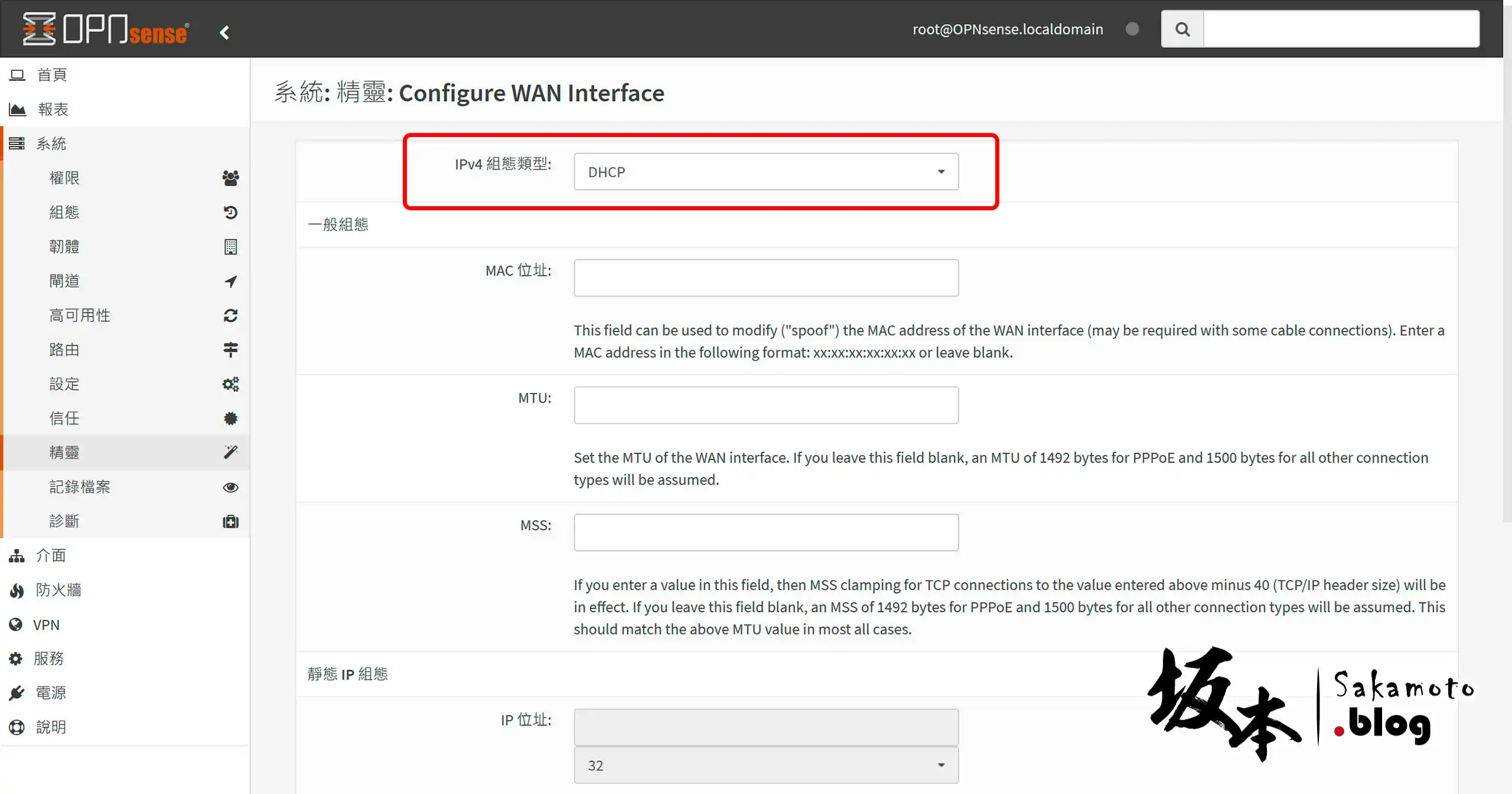
Task: Click the gears icon beside 設定
Action: pyautogui.click(x=230, y=384)
